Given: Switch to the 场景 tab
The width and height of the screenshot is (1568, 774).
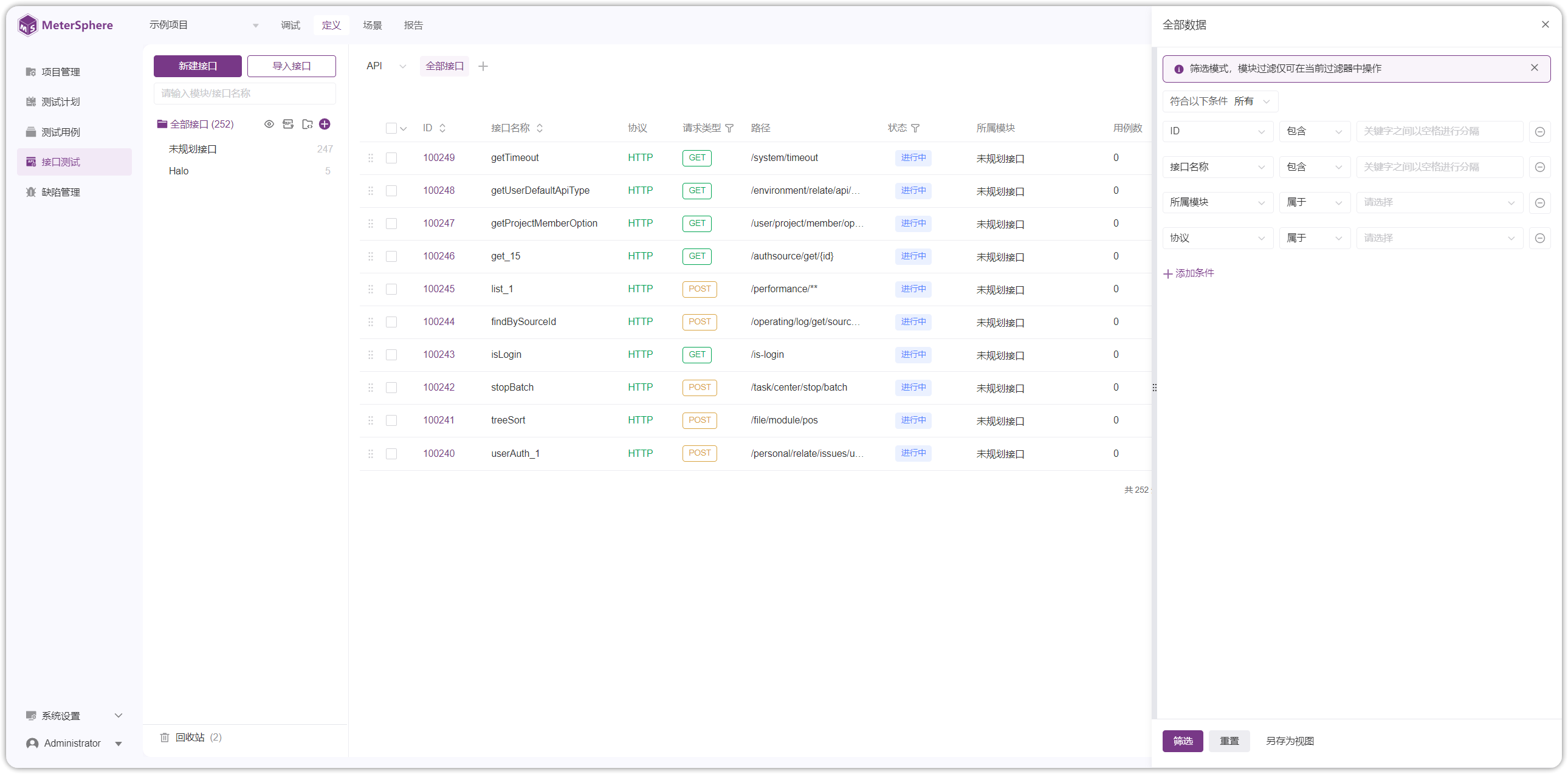Looking at the screenshot, I should tap(373, 25).
